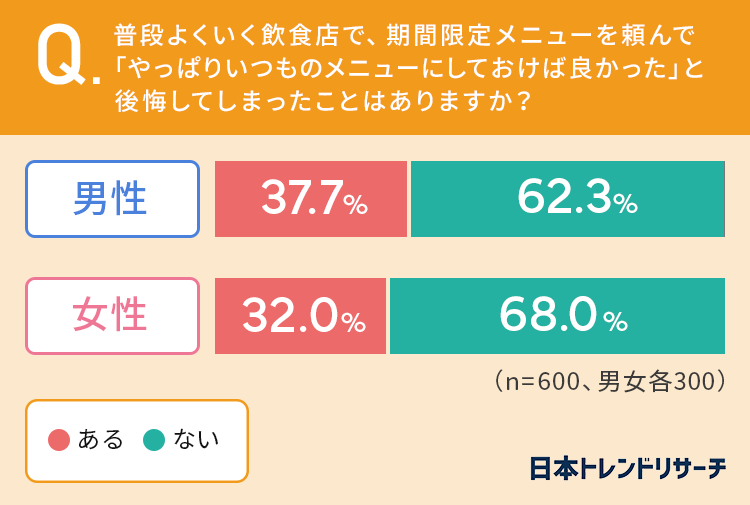Click the first line of the question text
The image size is (750, 505).
click(x=405, y=36)
